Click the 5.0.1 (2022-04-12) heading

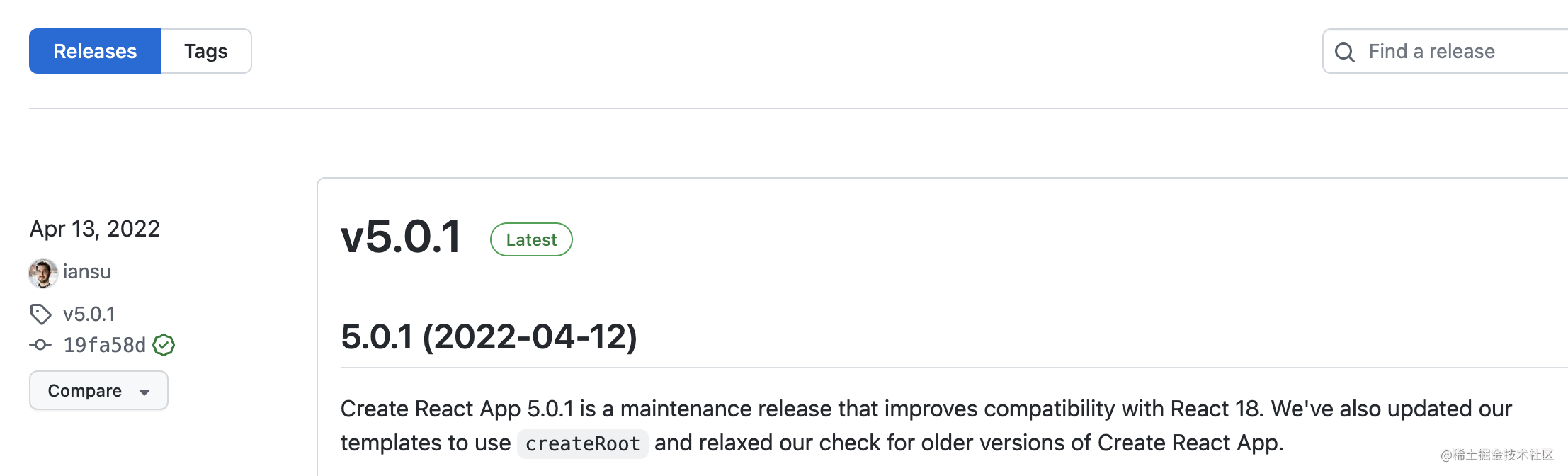pyautogui.click(x=489, y=336)
